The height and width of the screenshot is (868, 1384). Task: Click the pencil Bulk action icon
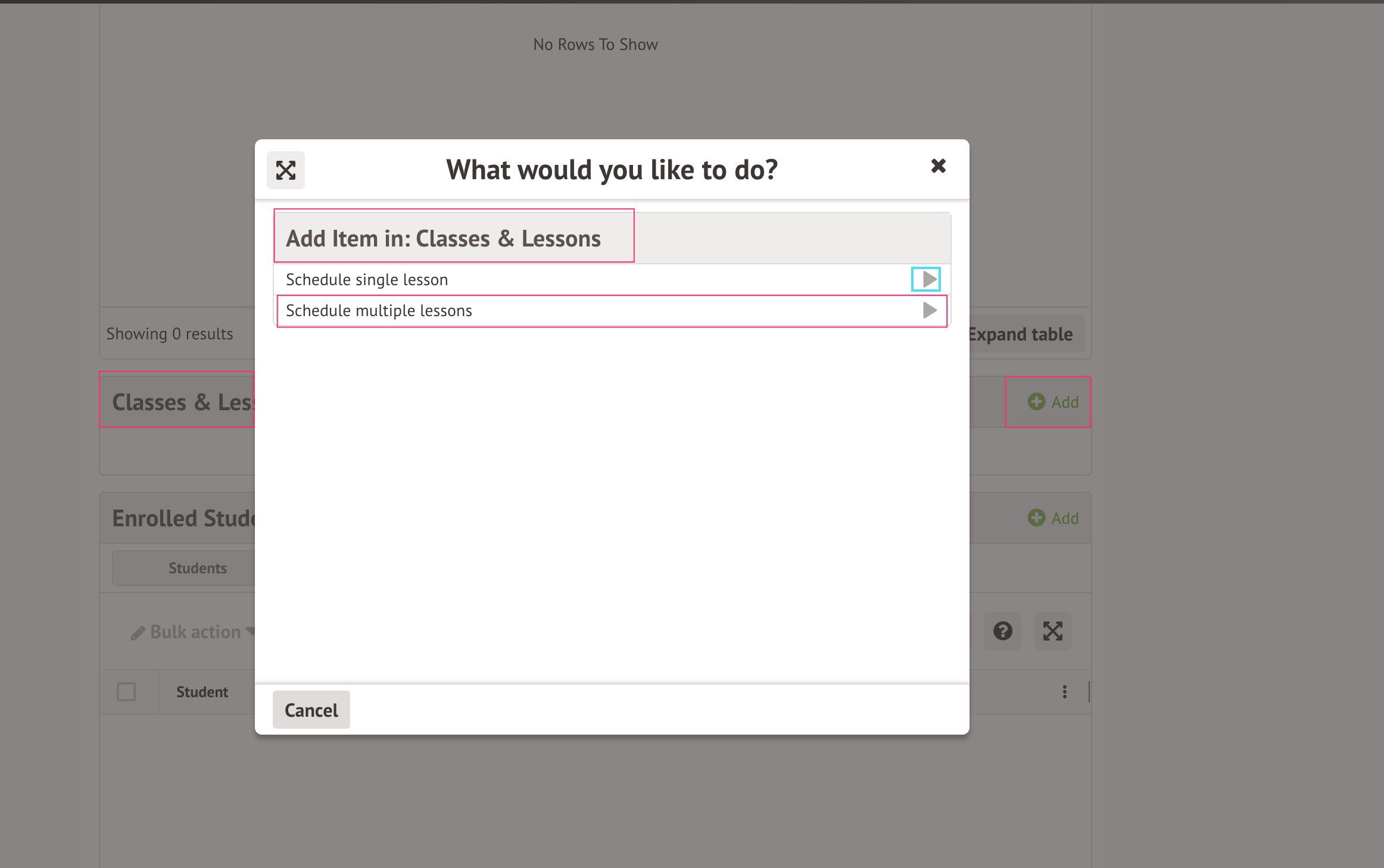click(x=138, y=633)
